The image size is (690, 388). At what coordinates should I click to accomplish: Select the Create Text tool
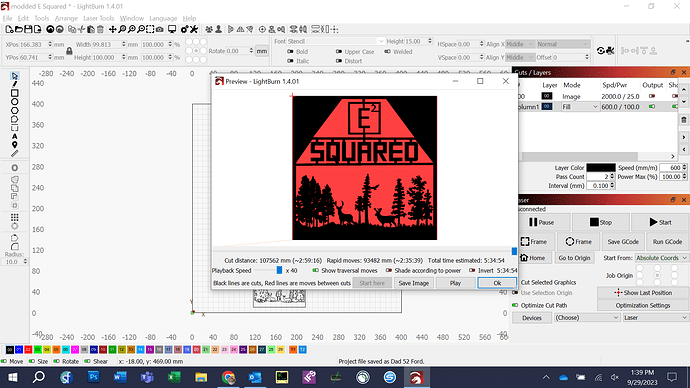coord(15,136)
